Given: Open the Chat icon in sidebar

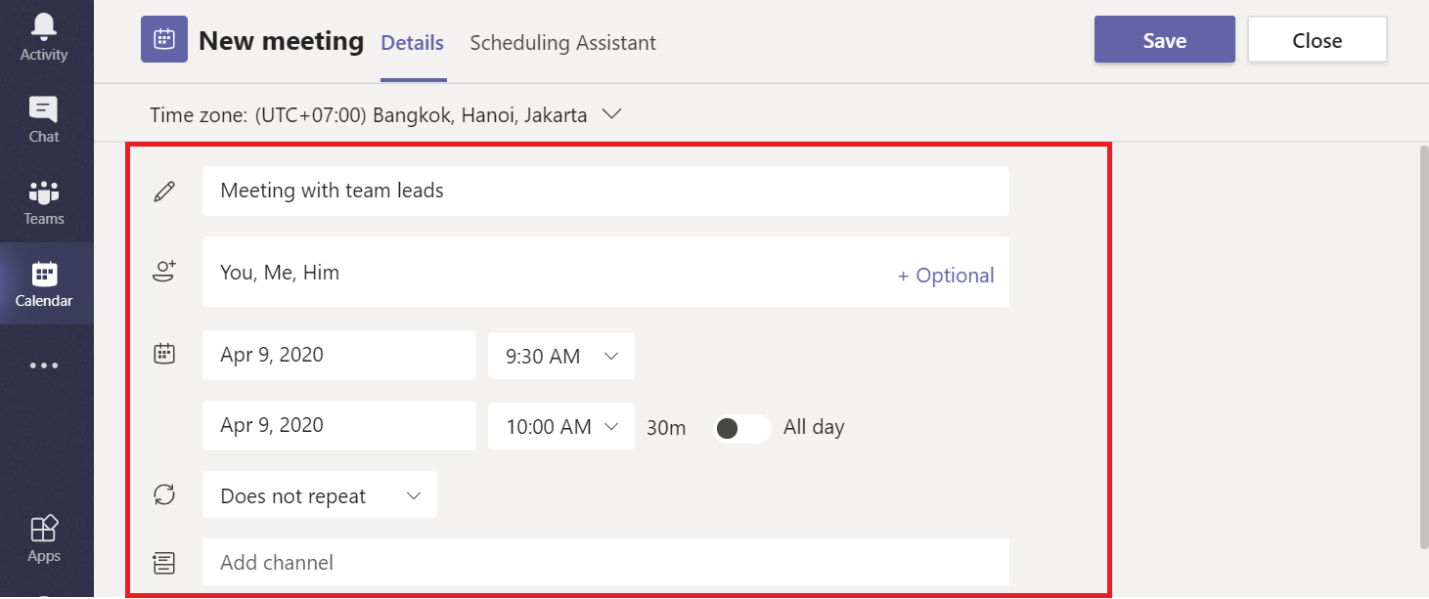Looking at the screenshot, I should pos(44,109).
